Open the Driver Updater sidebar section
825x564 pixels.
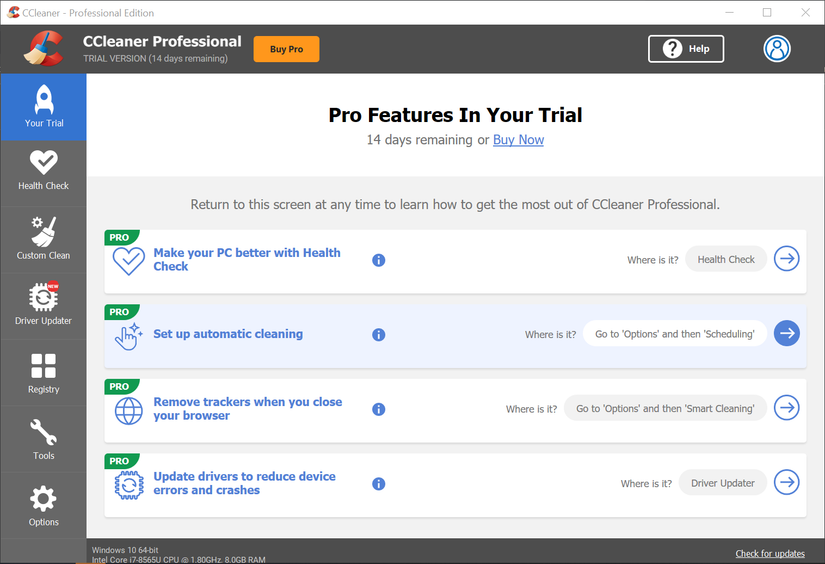[43, 306]
